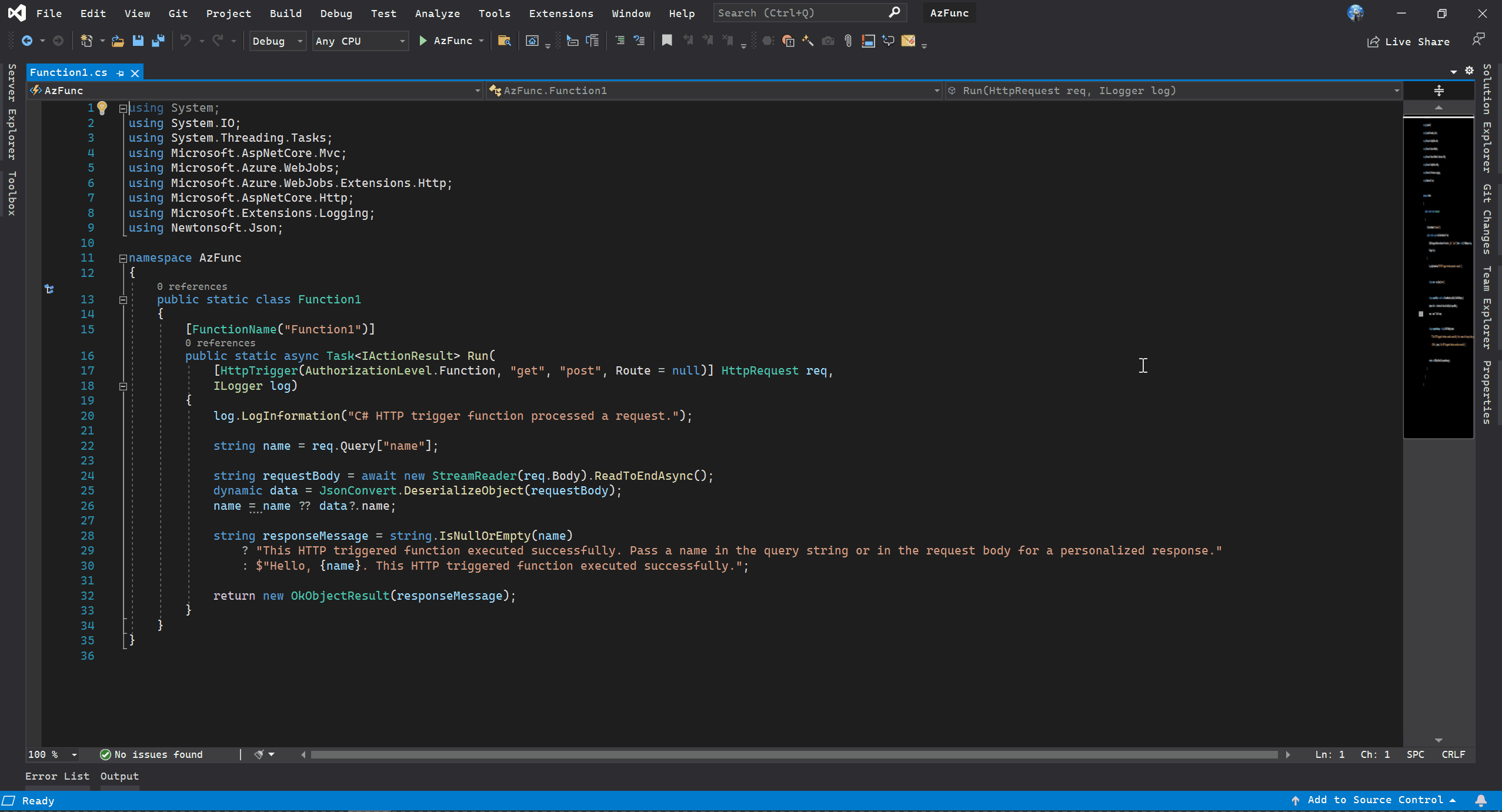Click the wand icon in the debug toolbar
1502x812 pixels.
coord(808,41)
